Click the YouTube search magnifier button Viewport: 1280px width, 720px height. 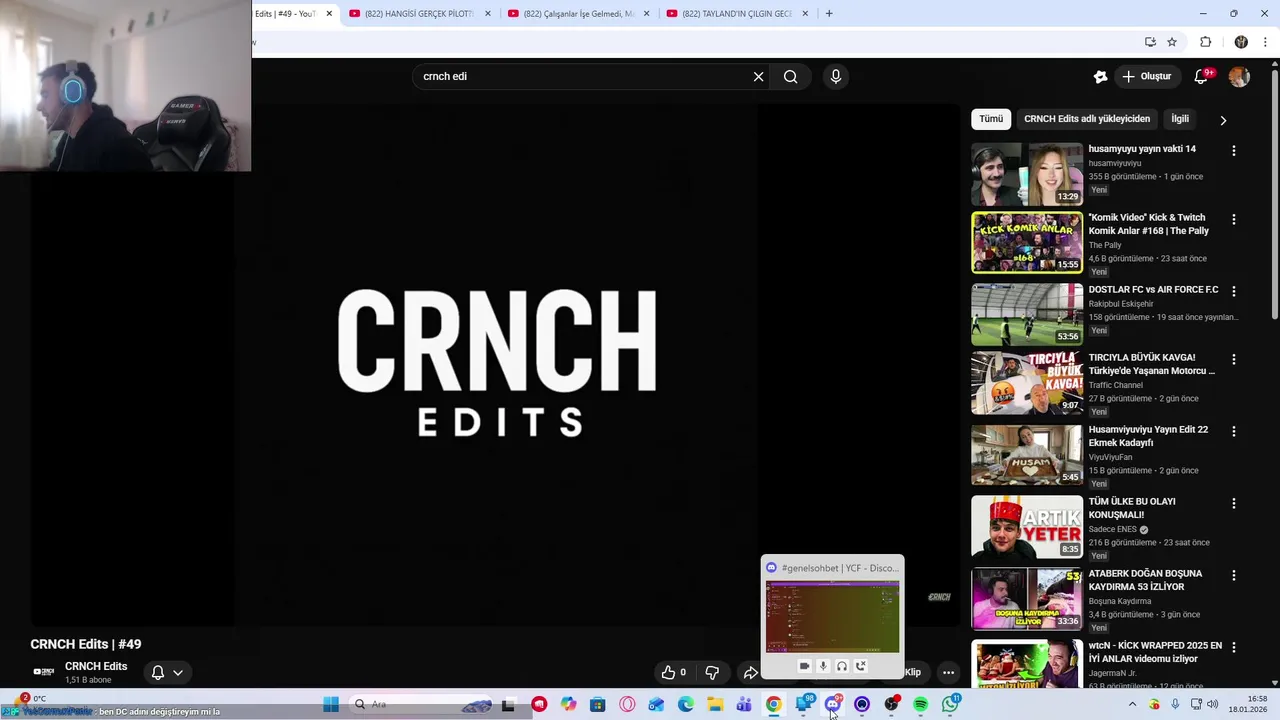(790, 77)
